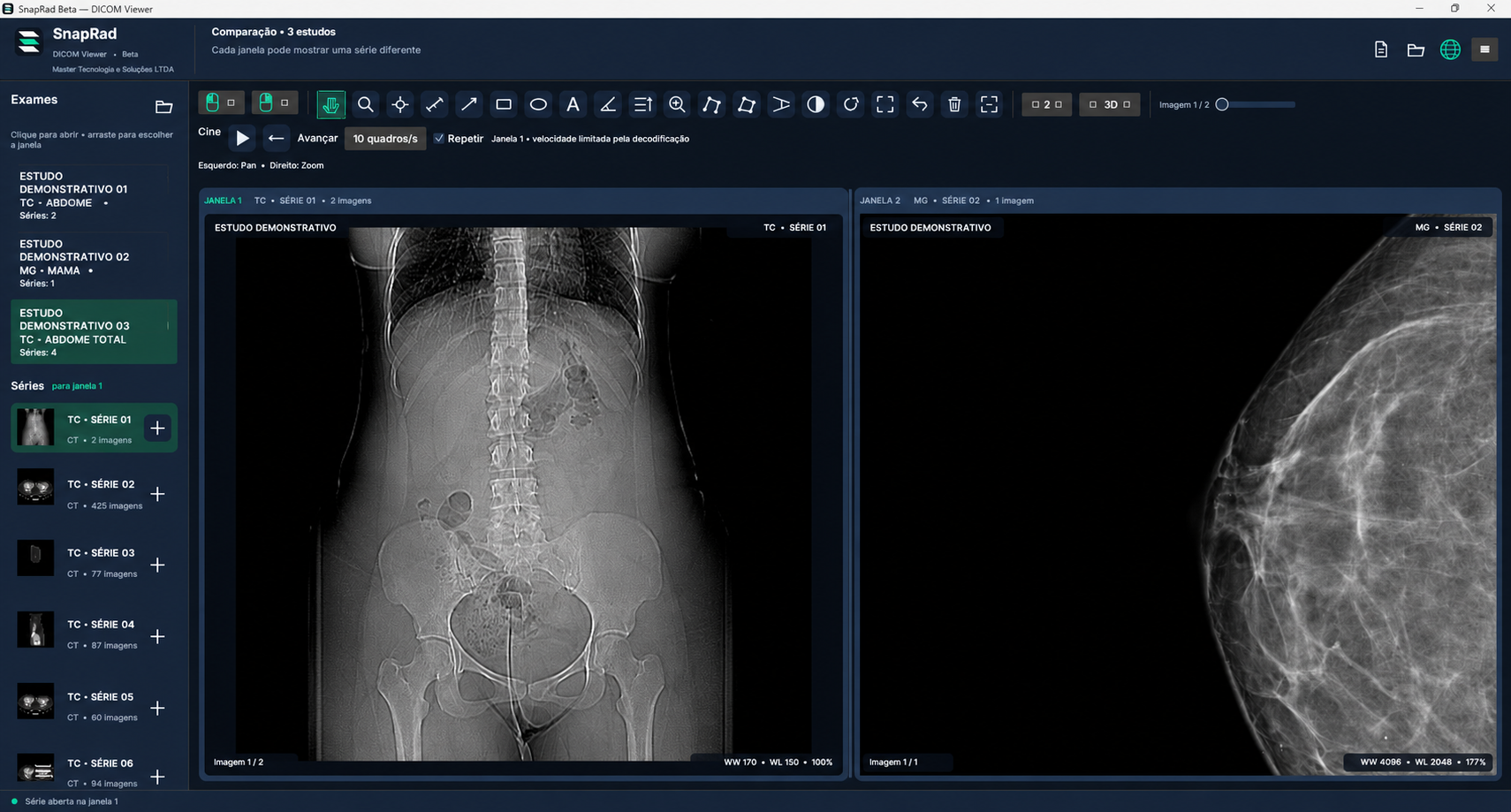Select the length measurement ruler tool

point(435,104)
